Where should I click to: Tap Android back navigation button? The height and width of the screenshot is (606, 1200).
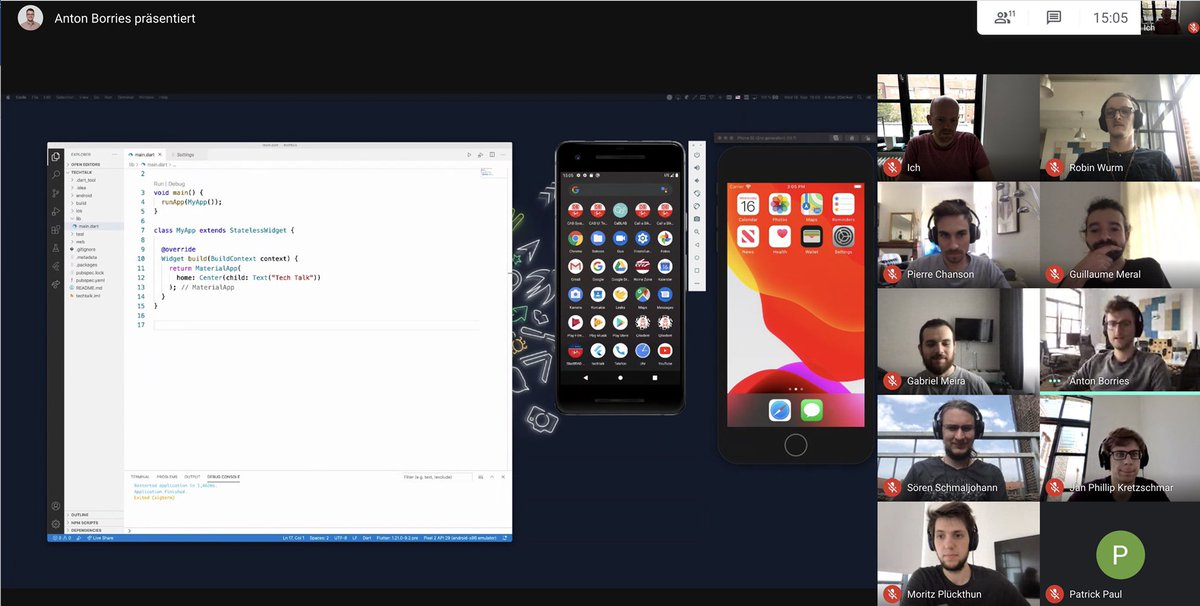point(585,378)
